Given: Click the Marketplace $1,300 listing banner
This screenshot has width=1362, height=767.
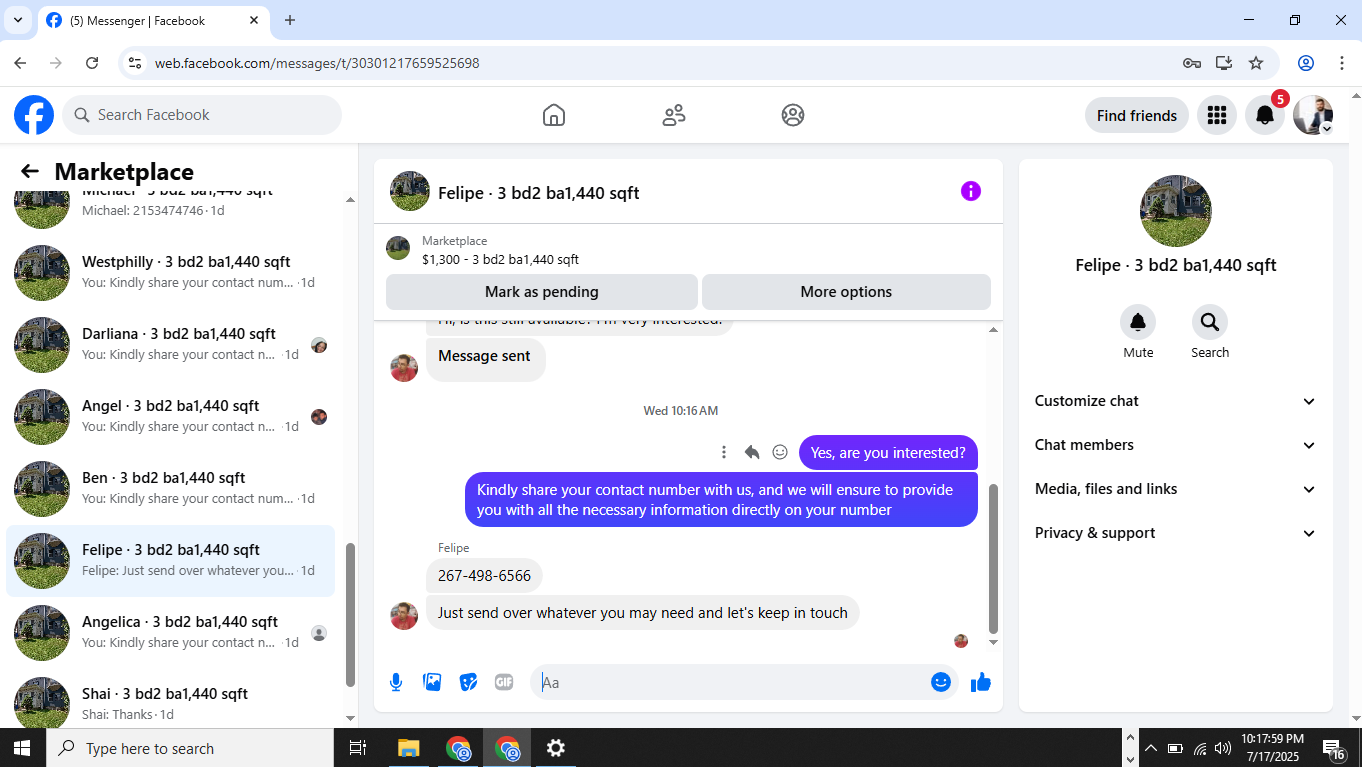Looking at the screenshot, I should (688, 250).
